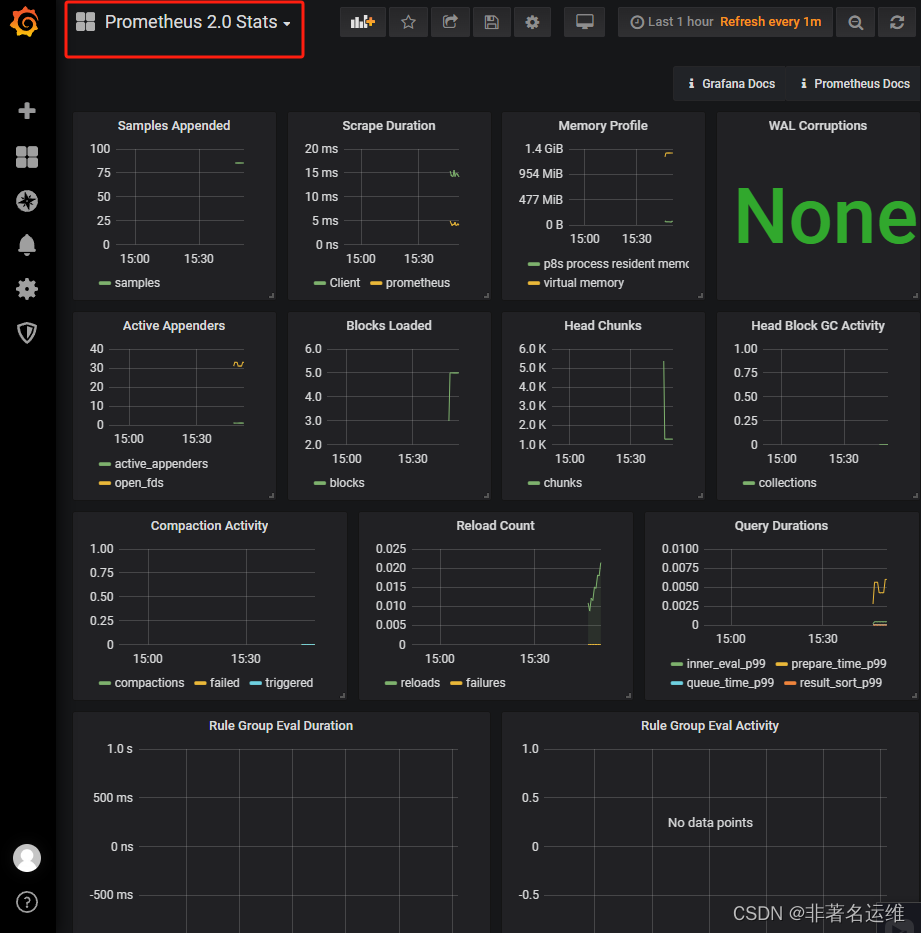Viewport: 921px width, 933px height.
Task: Click the Add panel toolbar icon
Action: point(362,22)
